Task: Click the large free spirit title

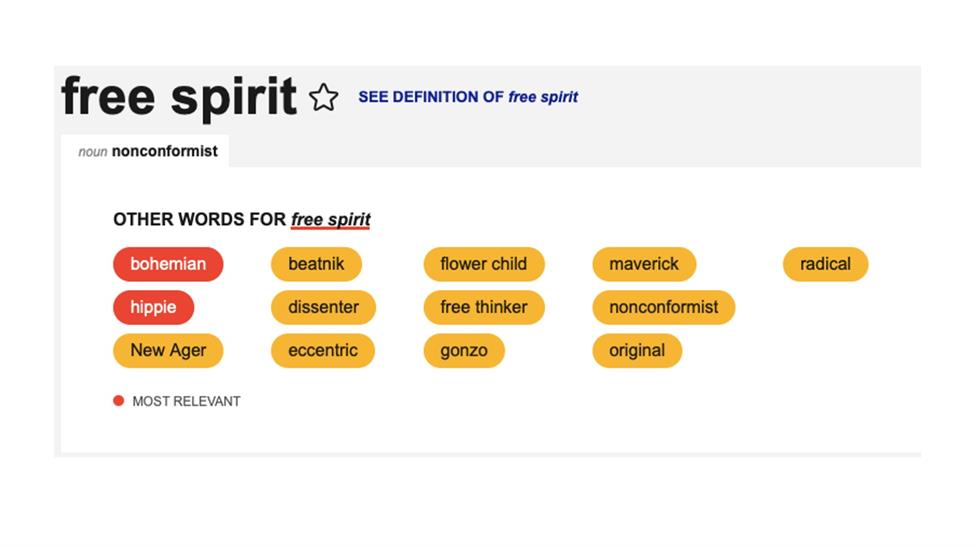Action: coord(179,97)
